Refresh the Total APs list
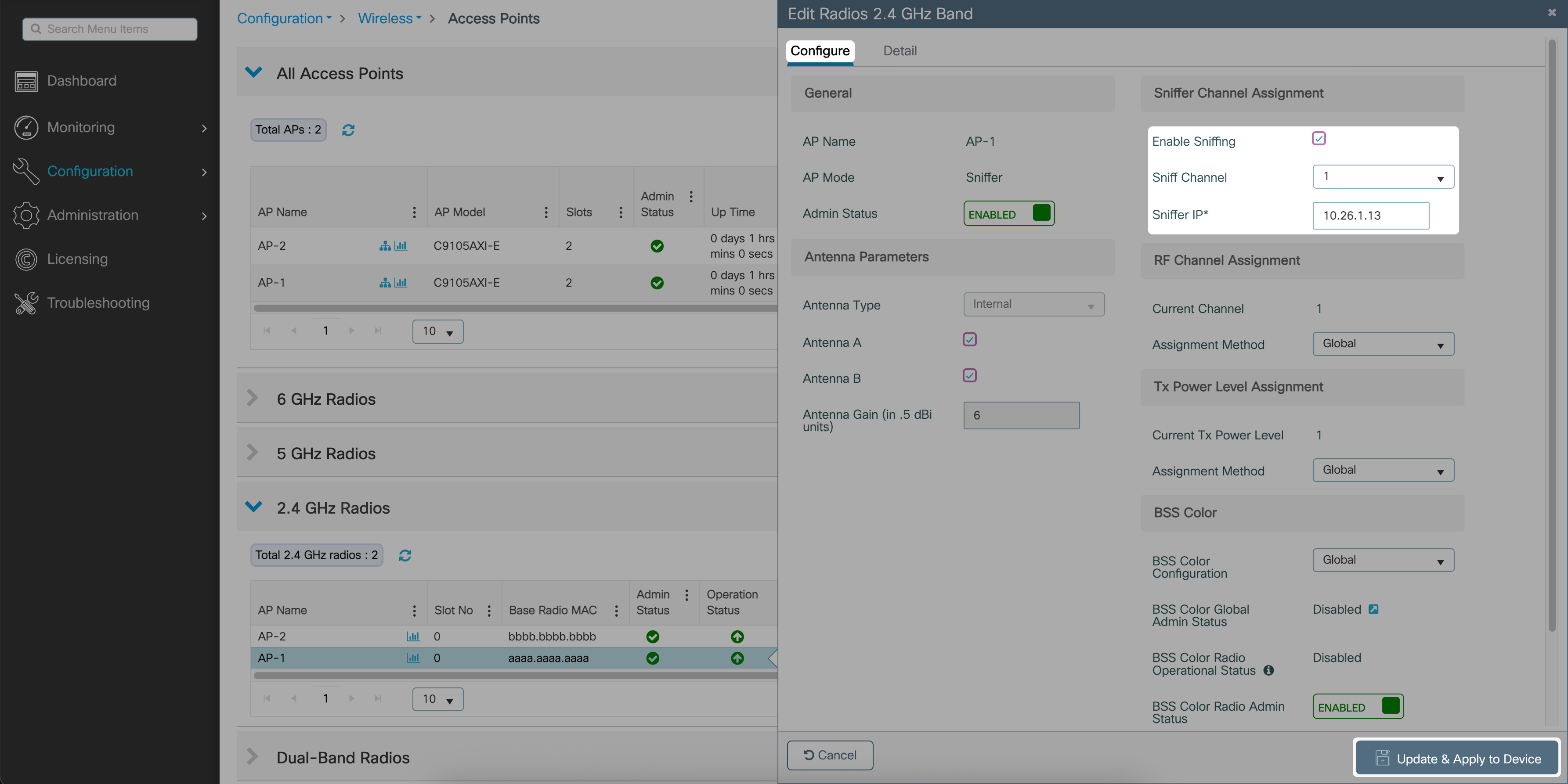The width and height of the screenshot is (1568, 784). pos(348,130)
